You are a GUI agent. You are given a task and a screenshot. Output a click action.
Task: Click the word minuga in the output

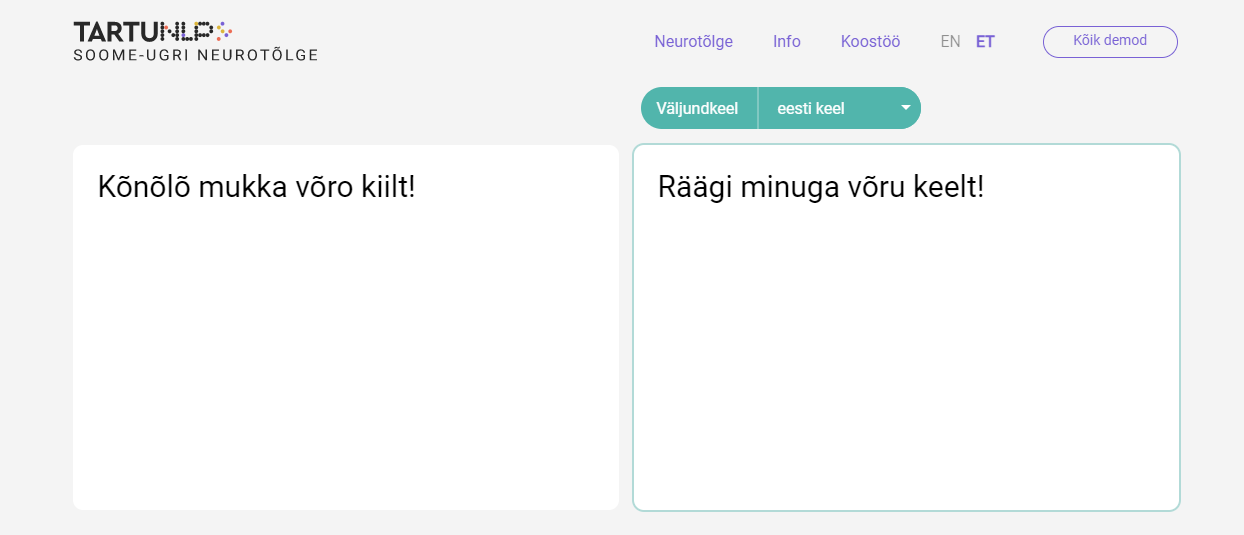(789, 187)
